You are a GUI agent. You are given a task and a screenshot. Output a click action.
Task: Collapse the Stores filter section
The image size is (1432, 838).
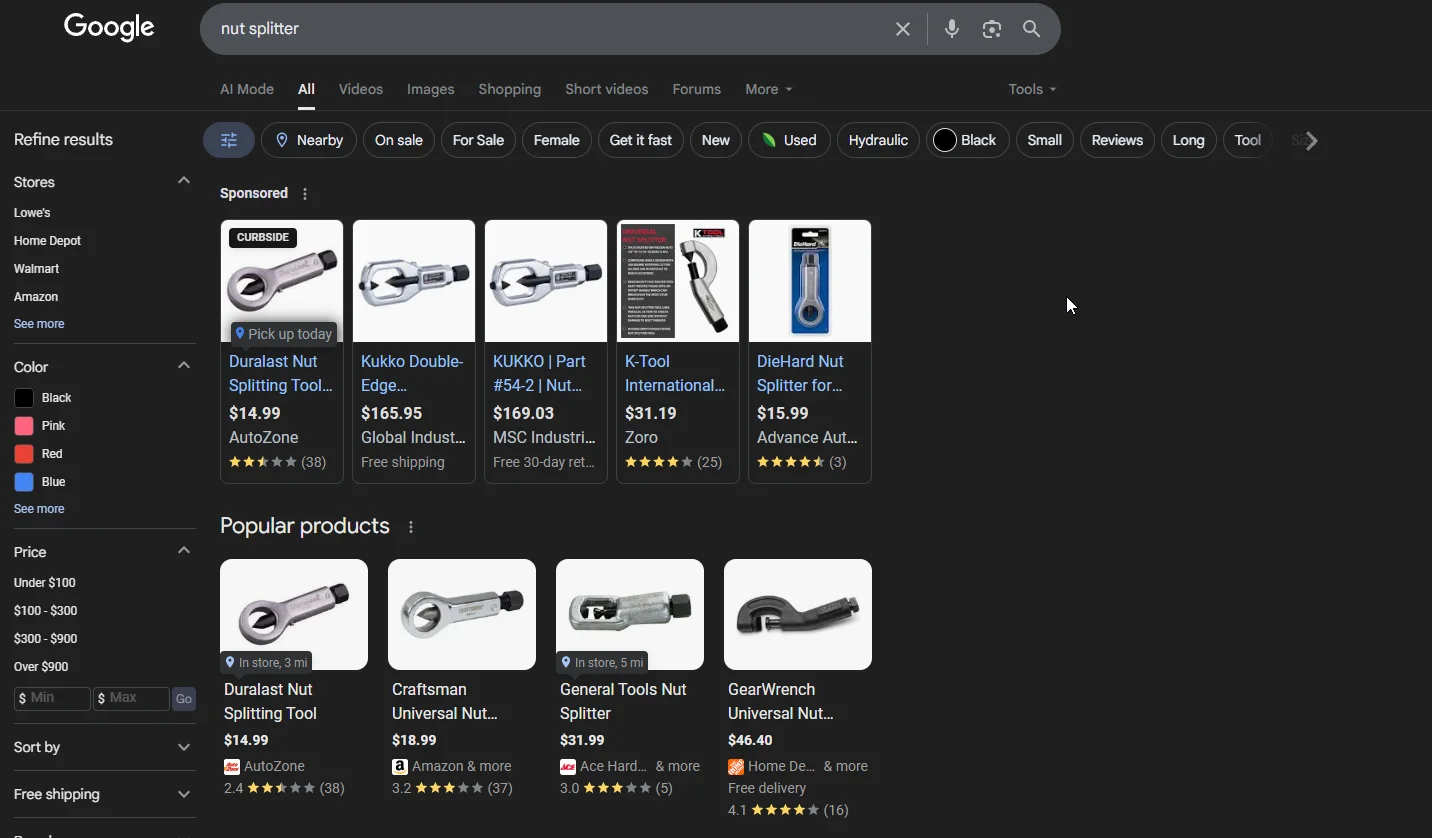tap(184, 181)
